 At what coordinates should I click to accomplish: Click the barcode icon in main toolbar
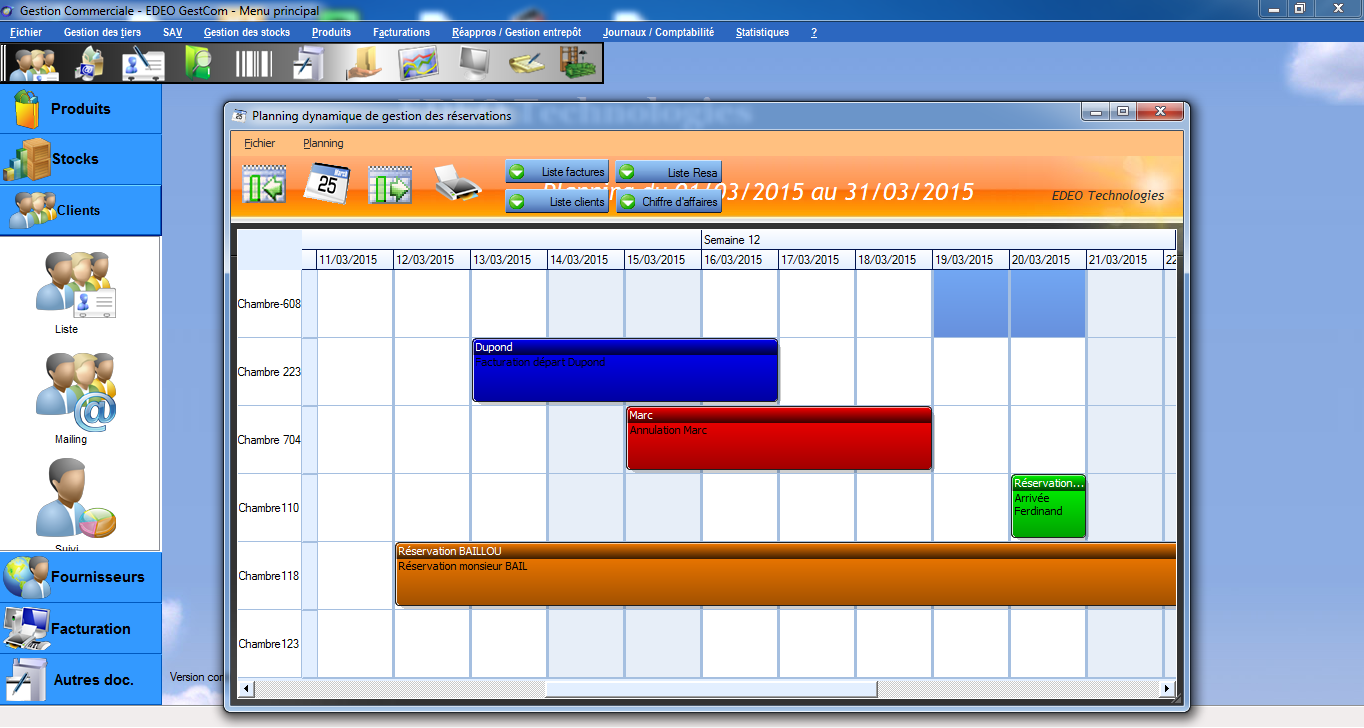point(253,64)
